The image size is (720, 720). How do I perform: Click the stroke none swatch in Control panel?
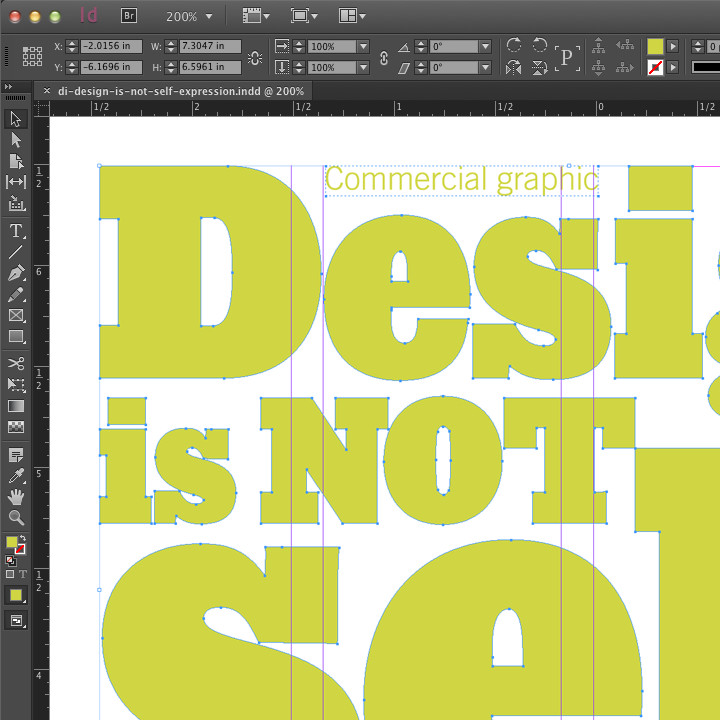click(655, 68)
